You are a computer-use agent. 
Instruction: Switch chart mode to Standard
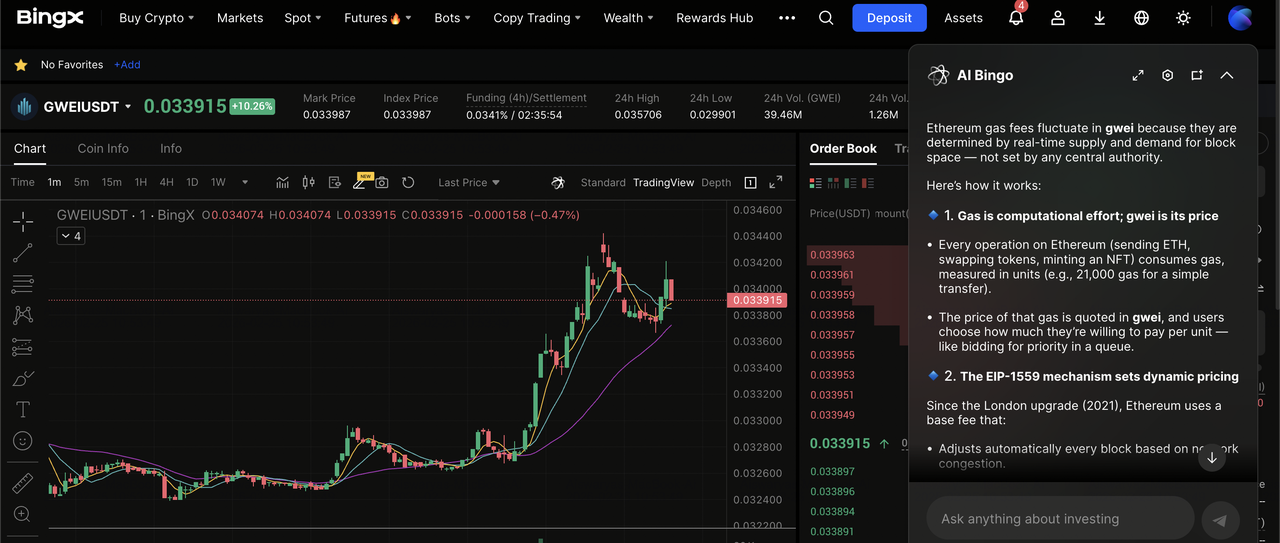pos(603,182)
